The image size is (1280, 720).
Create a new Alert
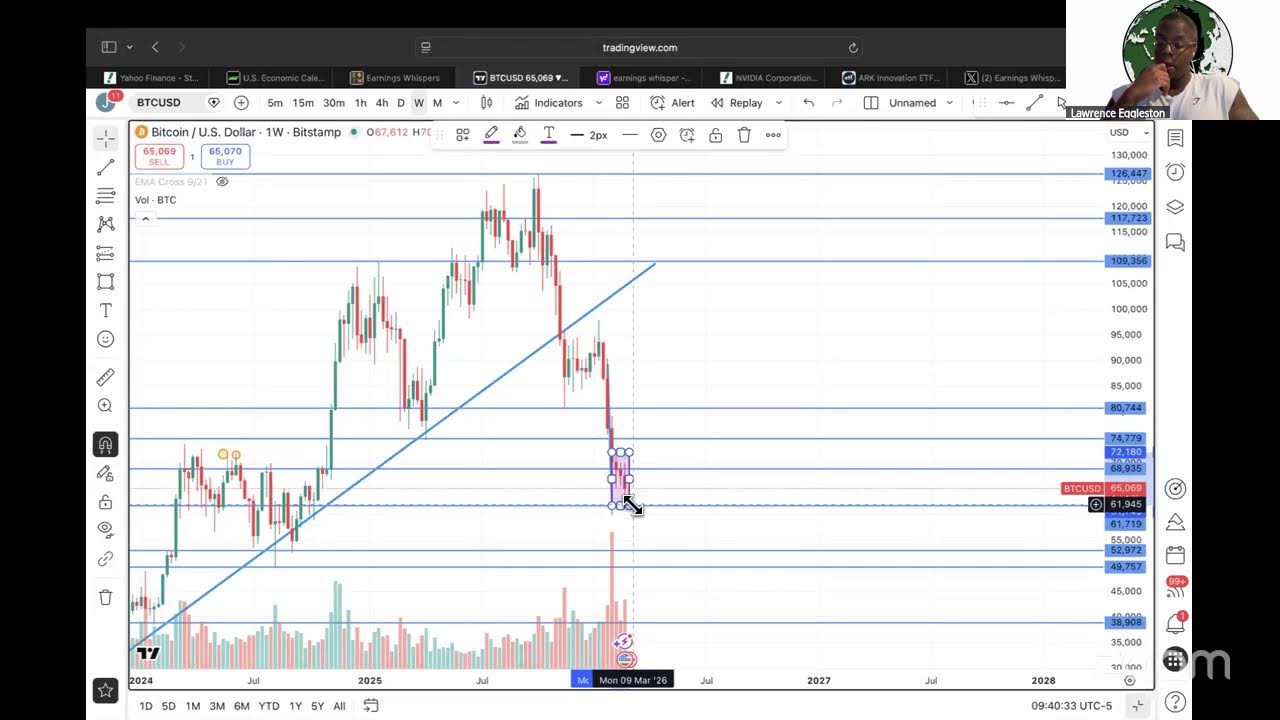672,103
